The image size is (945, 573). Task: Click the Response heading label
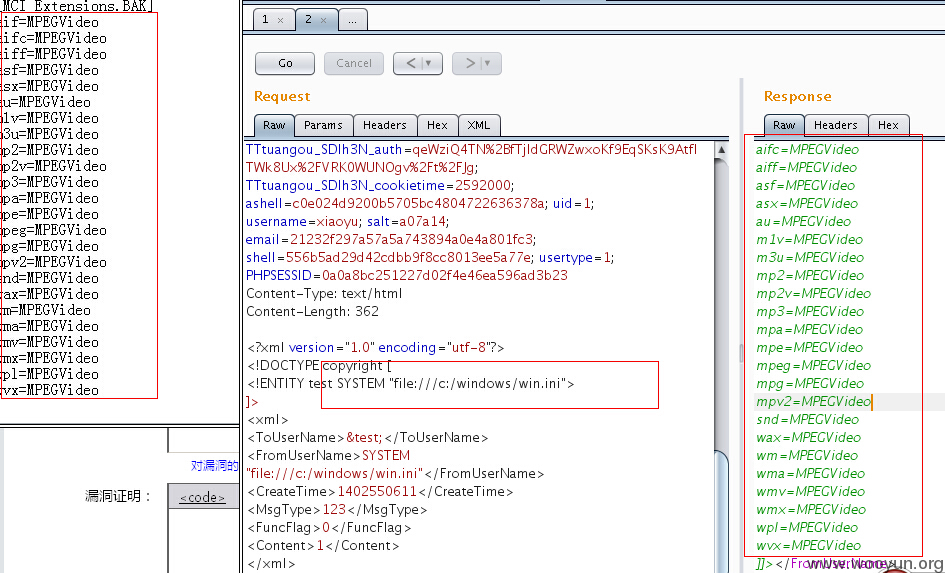(797, 96)
